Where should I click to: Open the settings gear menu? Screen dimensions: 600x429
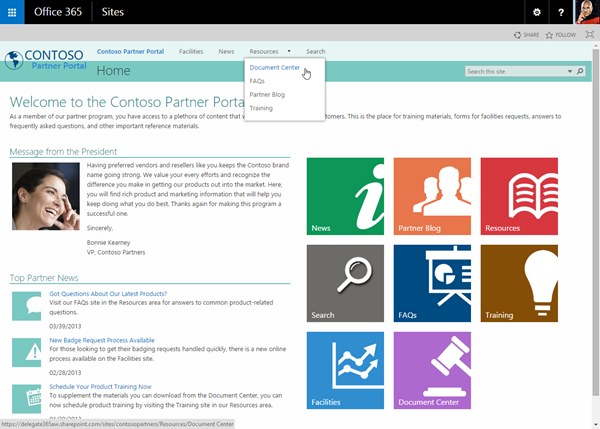point(537,12)
